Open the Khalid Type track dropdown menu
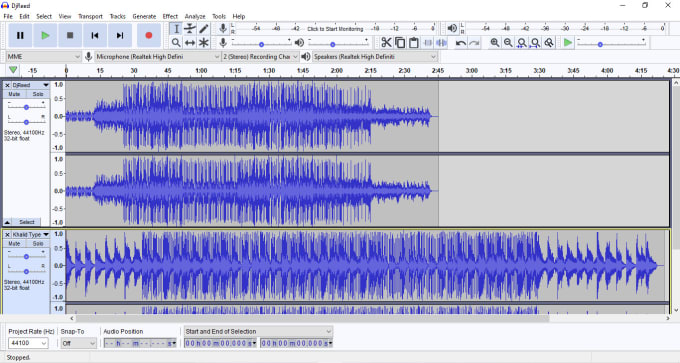 tap(30, 235)
